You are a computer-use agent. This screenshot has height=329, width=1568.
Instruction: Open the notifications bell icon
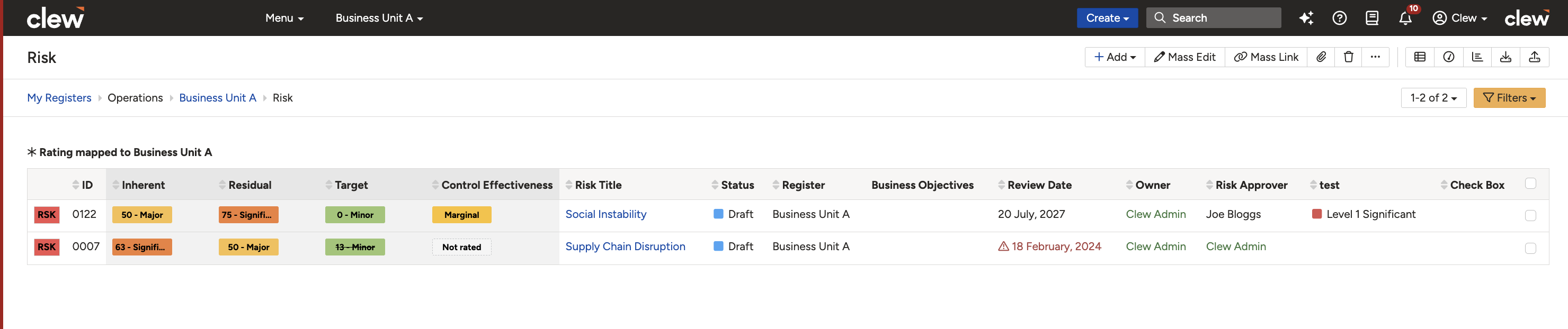tap(1405, 18)
